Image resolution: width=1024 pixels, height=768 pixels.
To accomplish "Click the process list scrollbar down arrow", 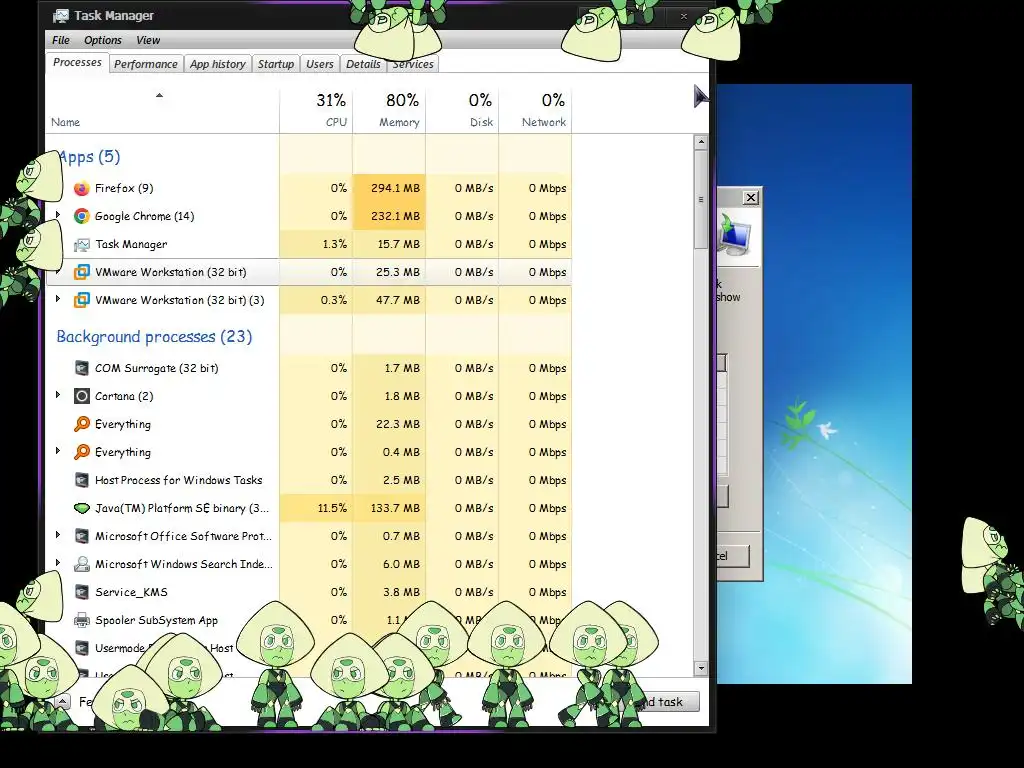I will click(x=701, y=668).
